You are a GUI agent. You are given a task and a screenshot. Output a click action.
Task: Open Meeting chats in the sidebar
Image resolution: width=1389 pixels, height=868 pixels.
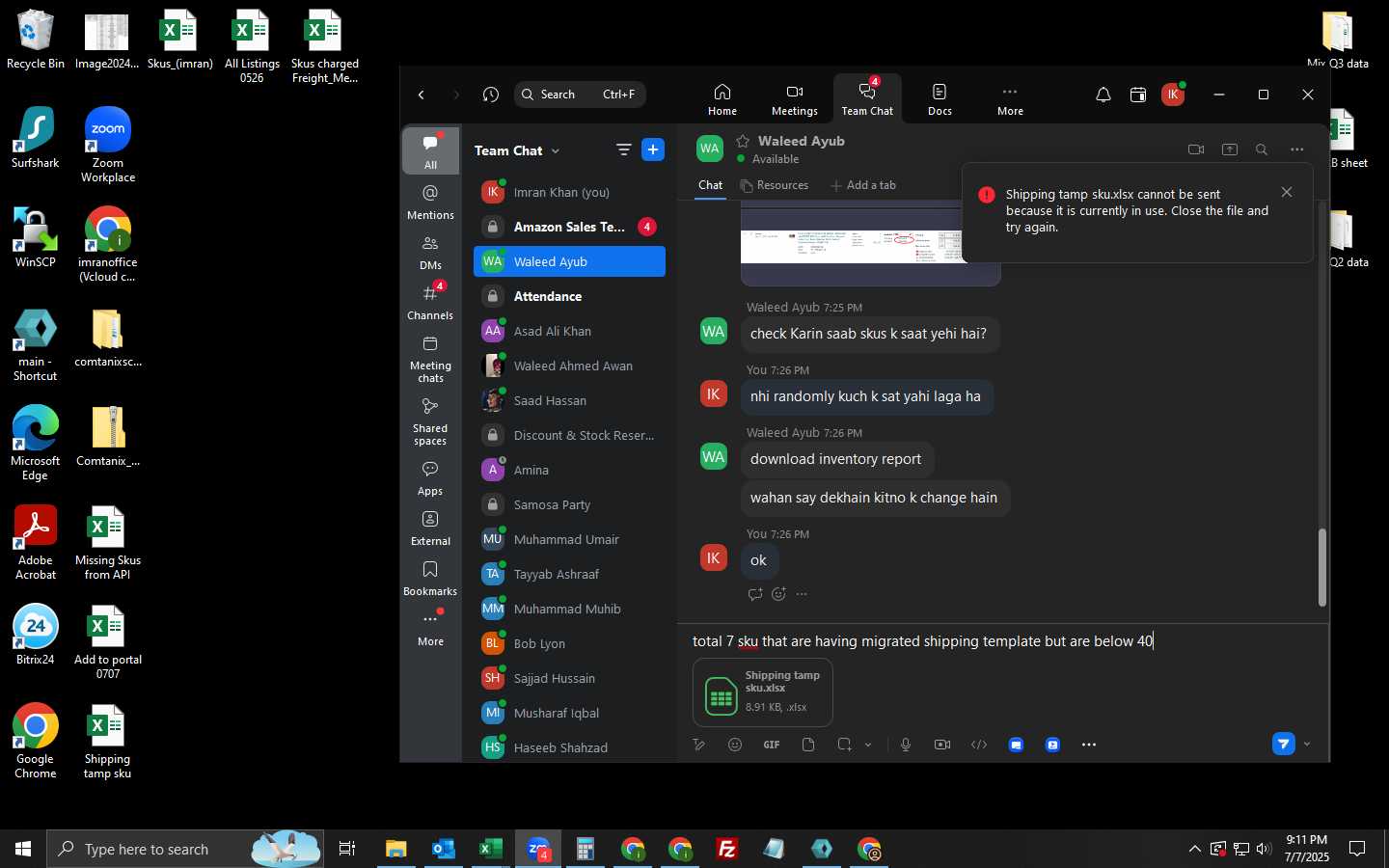pyautogui.click(x=430, y=359)
